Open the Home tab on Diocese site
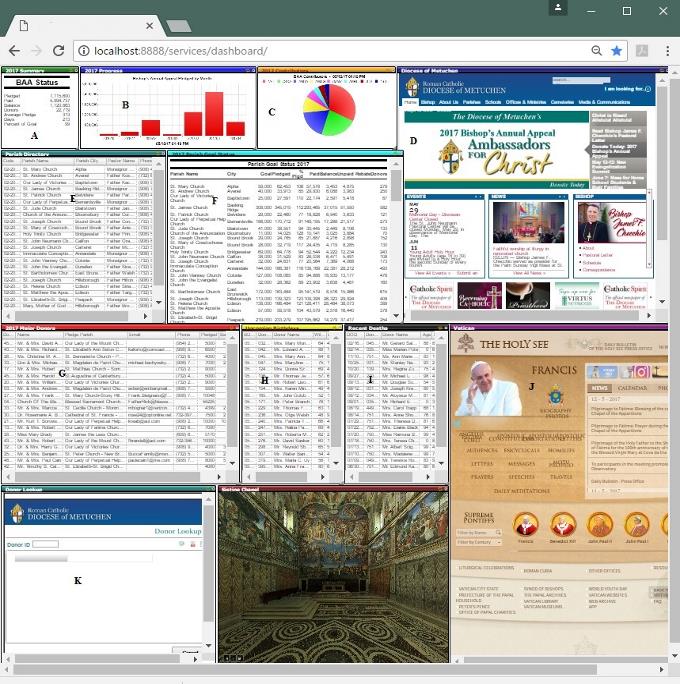 coord(410,102)
